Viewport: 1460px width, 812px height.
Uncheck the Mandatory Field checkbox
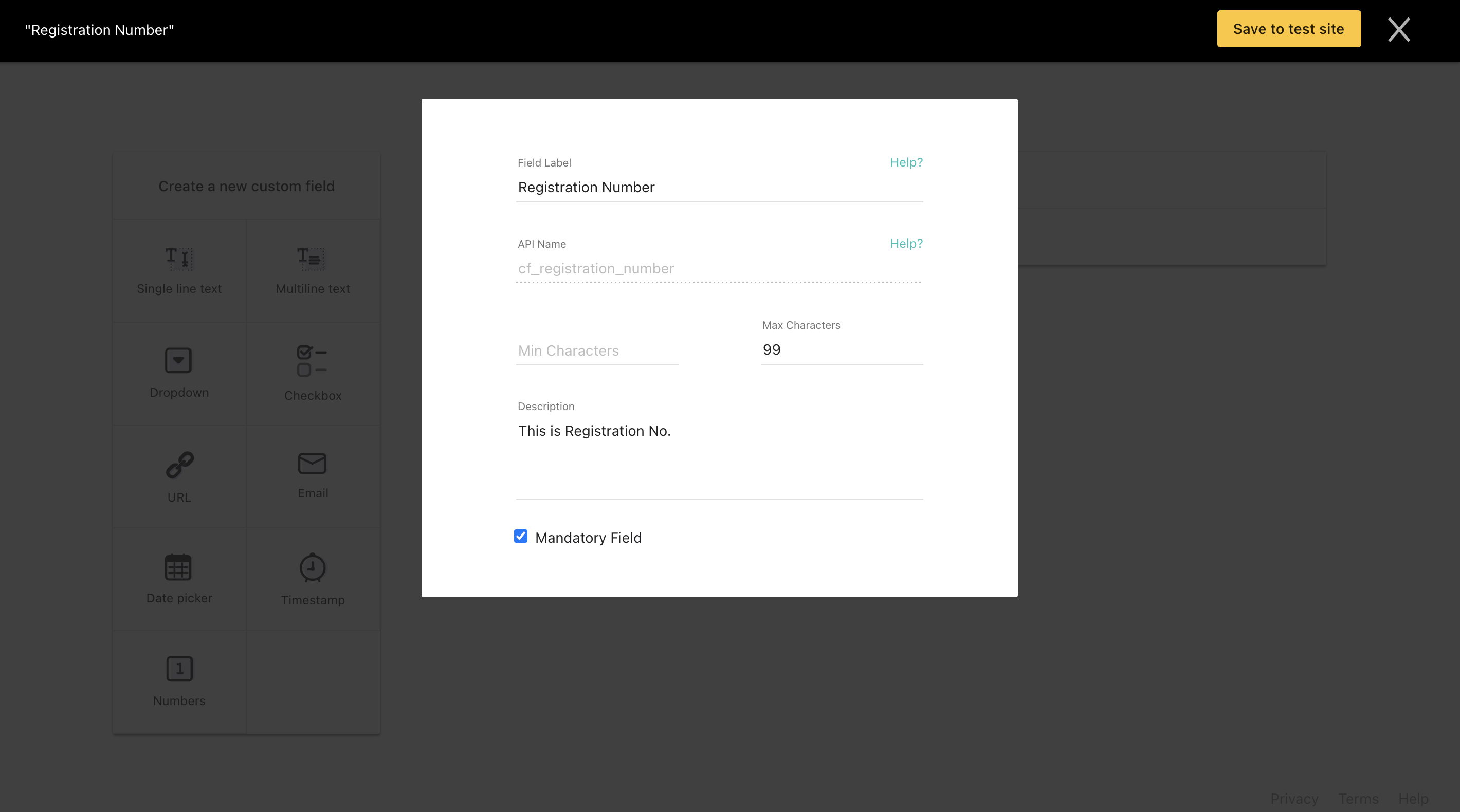tap(521, 536)
